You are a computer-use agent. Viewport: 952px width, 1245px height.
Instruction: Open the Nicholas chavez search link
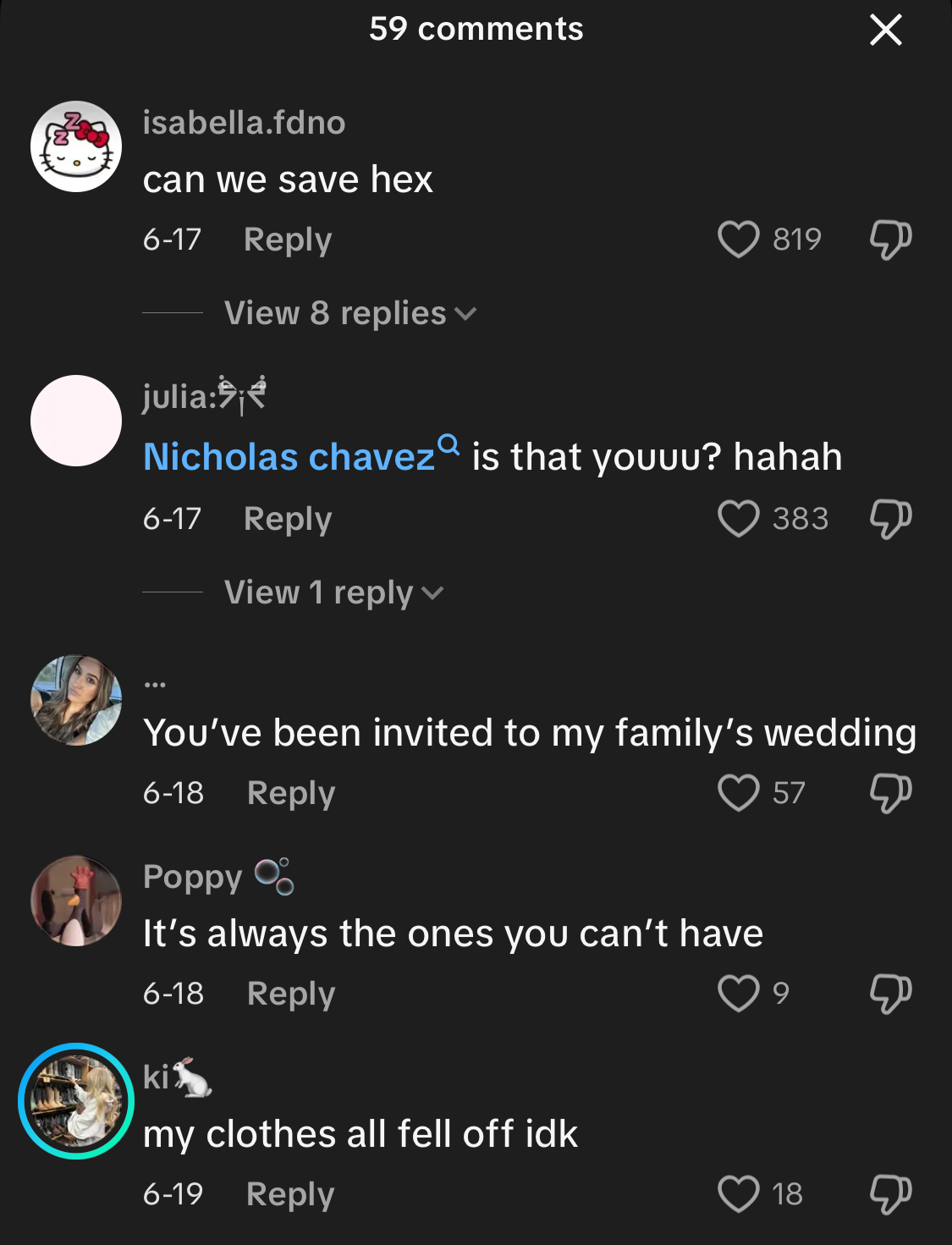point(301,456)
